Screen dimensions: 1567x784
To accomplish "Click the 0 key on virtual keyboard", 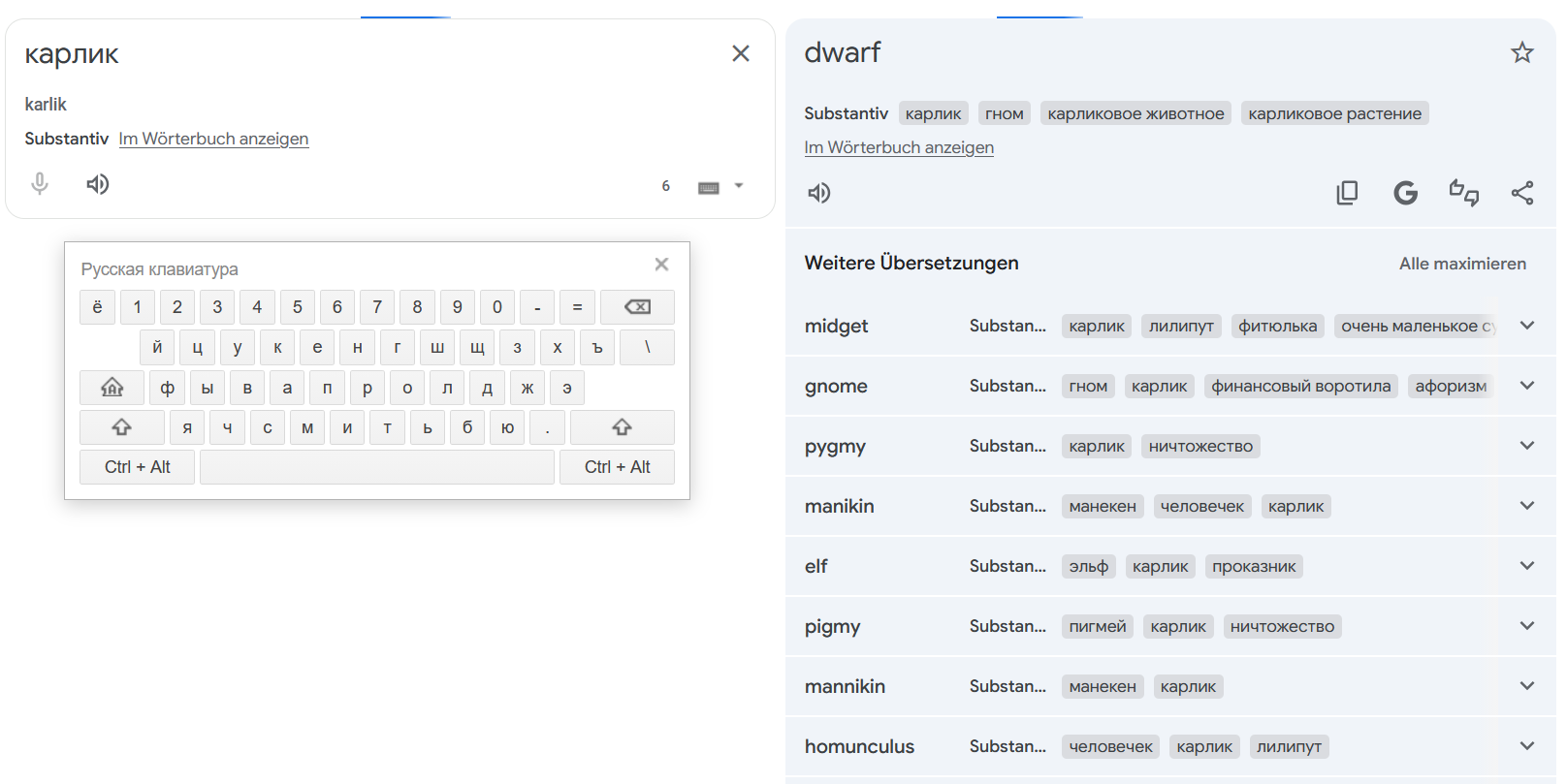I will coord(497,307).
